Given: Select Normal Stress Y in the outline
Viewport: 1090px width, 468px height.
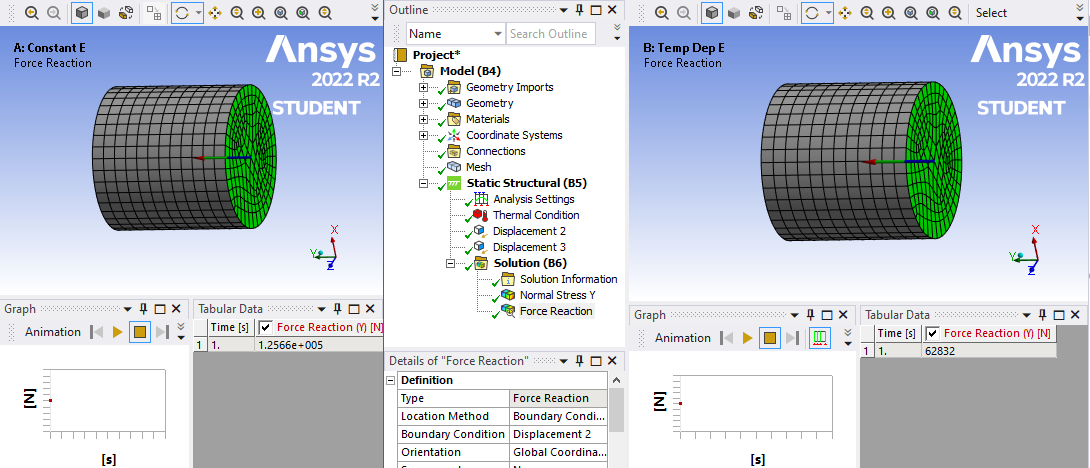Looking at the screenshot, I should [556, 295].
